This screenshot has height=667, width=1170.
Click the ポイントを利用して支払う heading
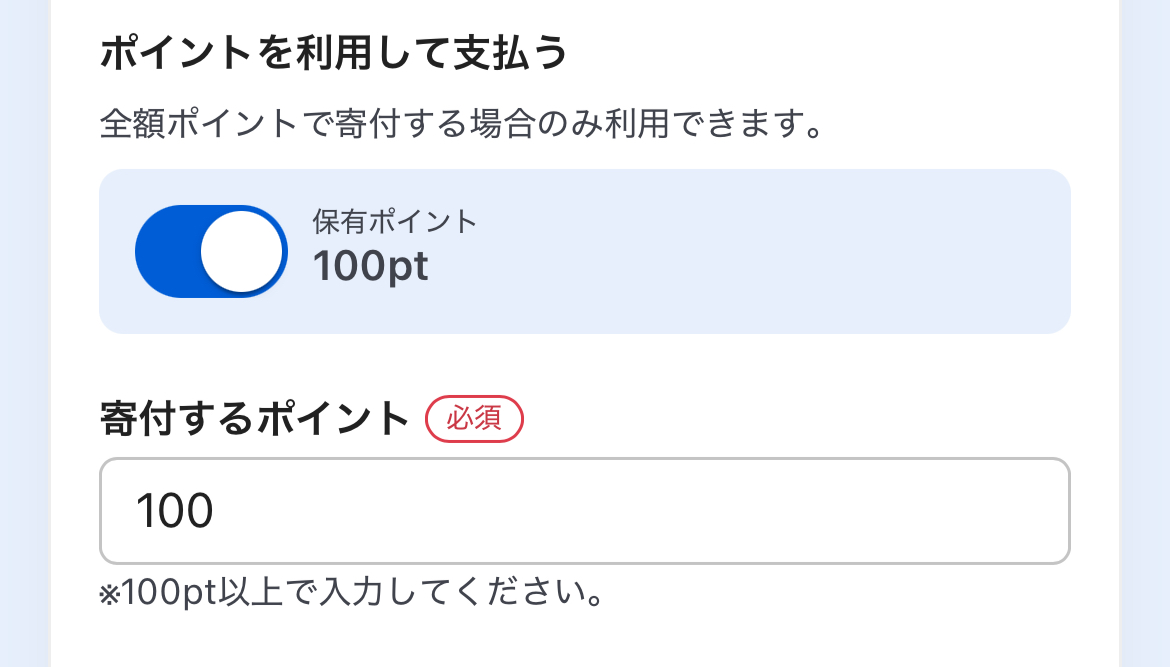334,53
